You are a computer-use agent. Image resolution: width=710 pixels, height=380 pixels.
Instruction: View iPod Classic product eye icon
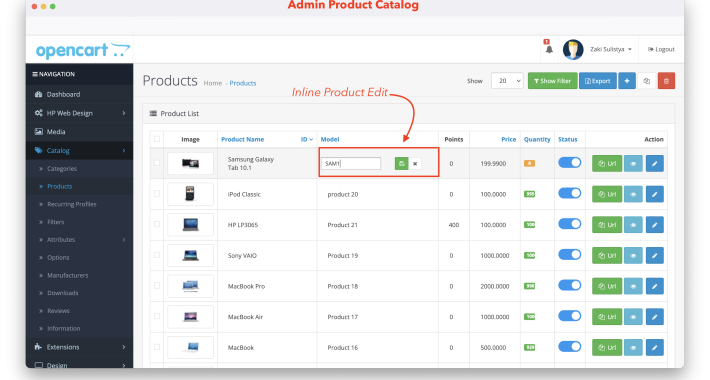(x=633, y=194)
